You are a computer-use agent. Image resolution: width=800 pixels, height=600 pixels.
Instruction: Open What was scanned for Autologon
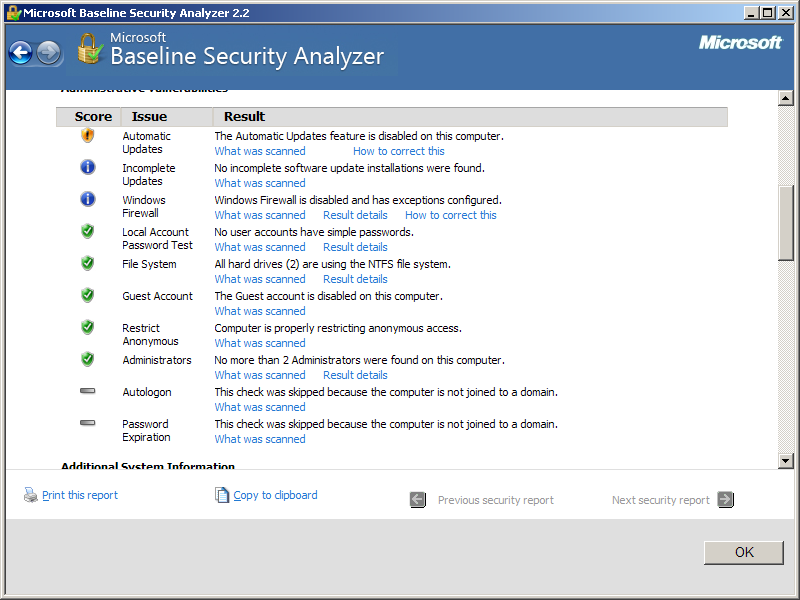click(260, 407)
